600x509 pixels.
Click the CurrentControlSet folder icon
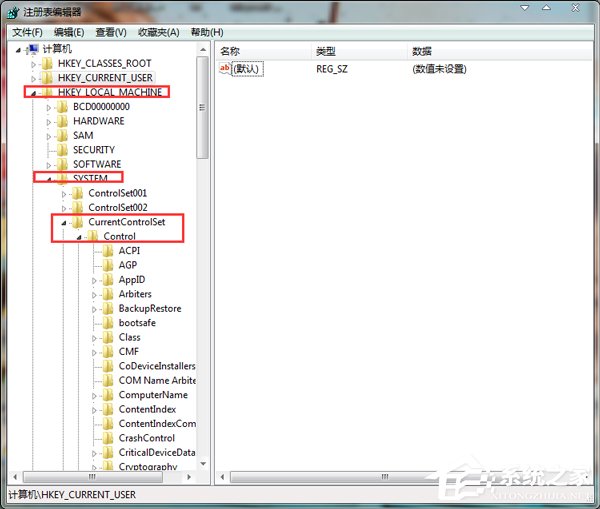77,222
